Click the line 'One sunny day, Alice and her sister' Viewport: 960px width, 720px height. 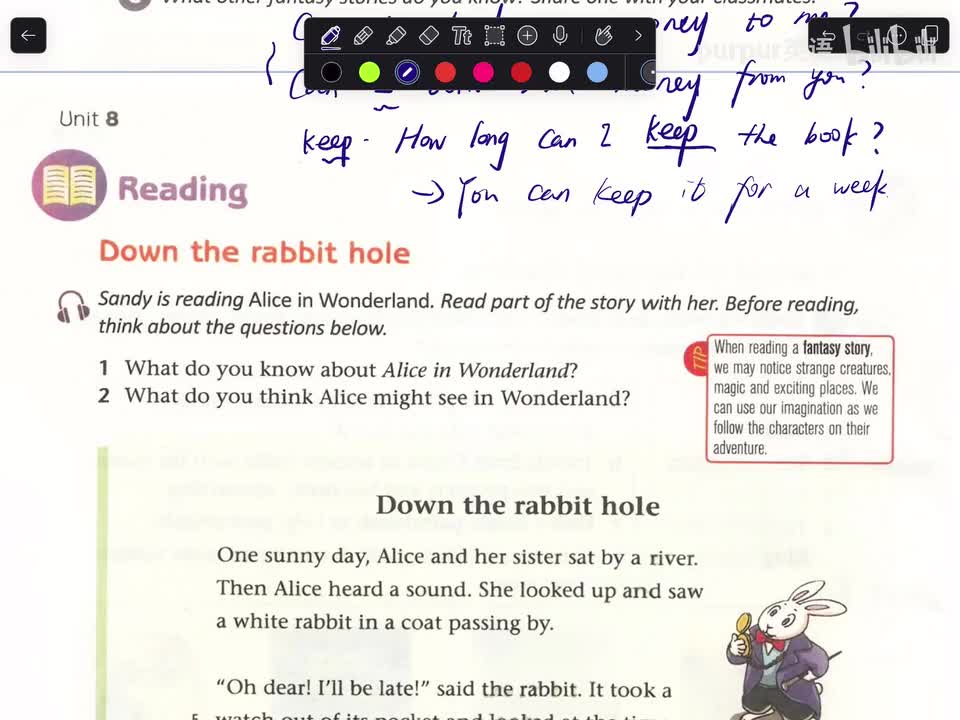[457, 557]
